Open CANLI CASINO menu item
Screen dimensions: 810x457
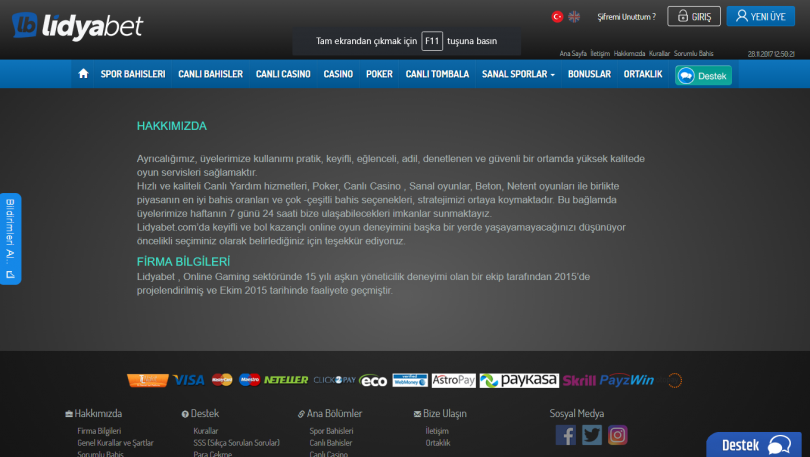[x=283, y=74]
